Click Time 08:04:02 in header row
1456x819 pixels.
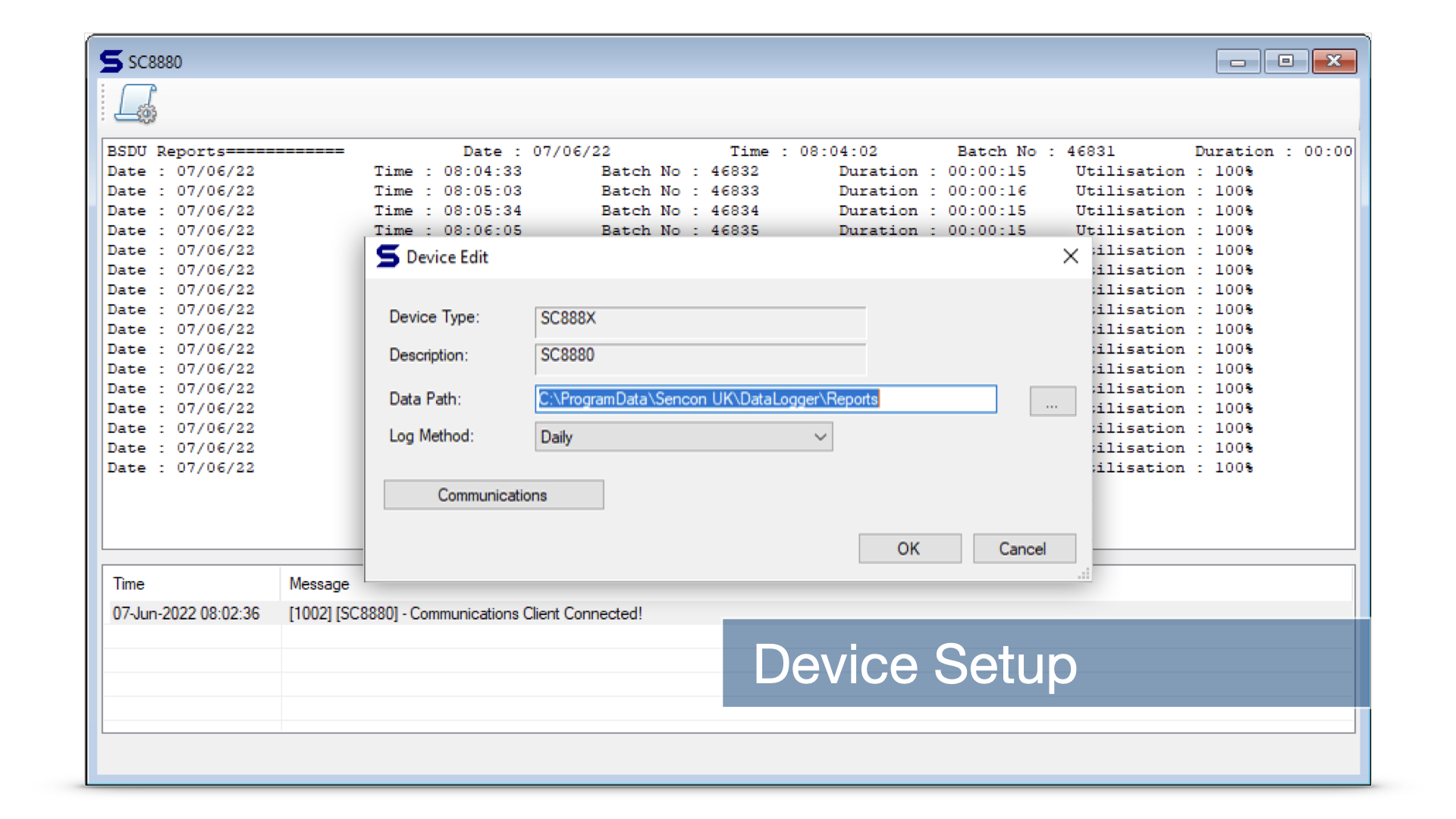coord(804,152)
